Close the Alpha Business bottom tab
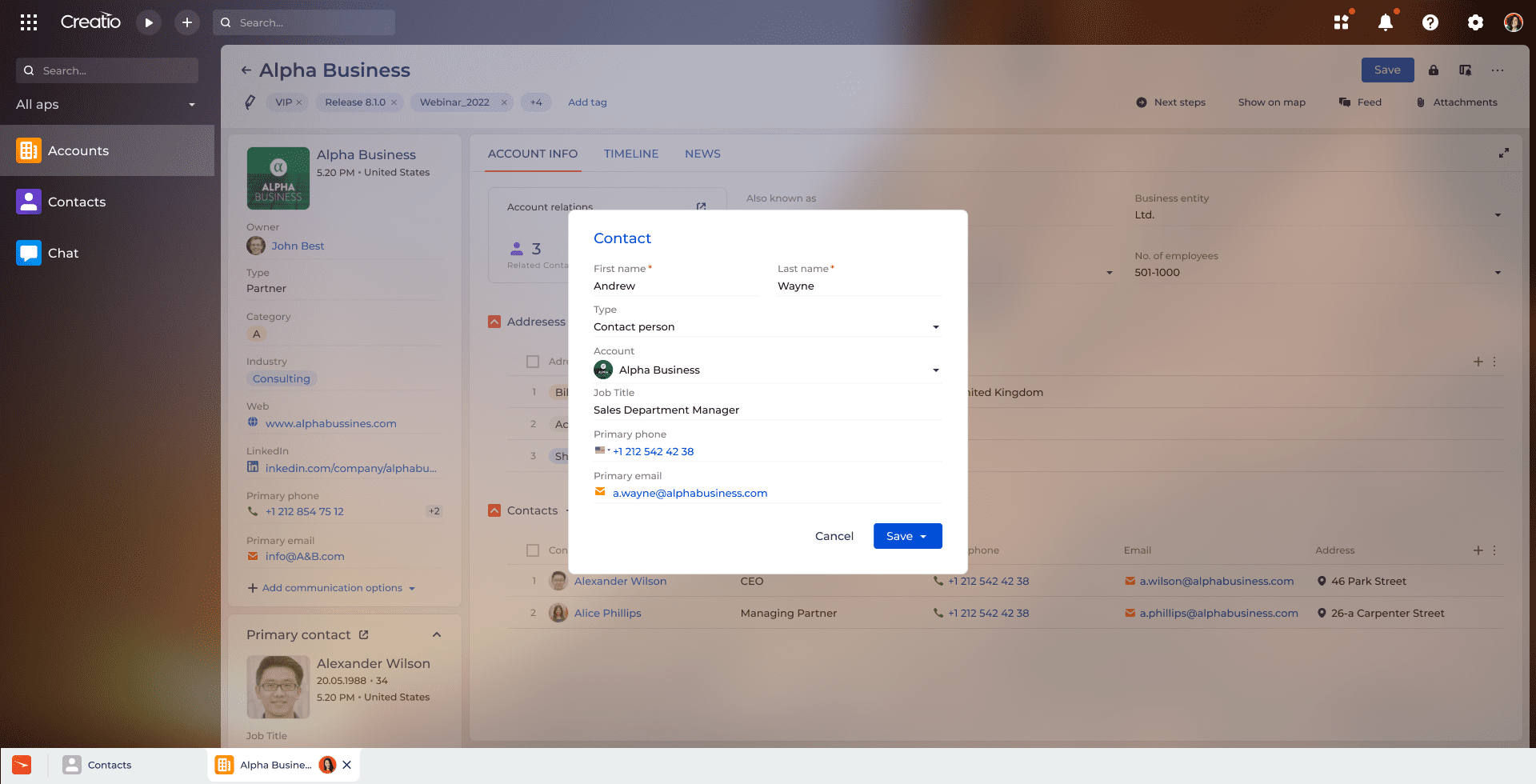Image resolution: width=1536 pixels, height=784 pixels. pos(346,765)
